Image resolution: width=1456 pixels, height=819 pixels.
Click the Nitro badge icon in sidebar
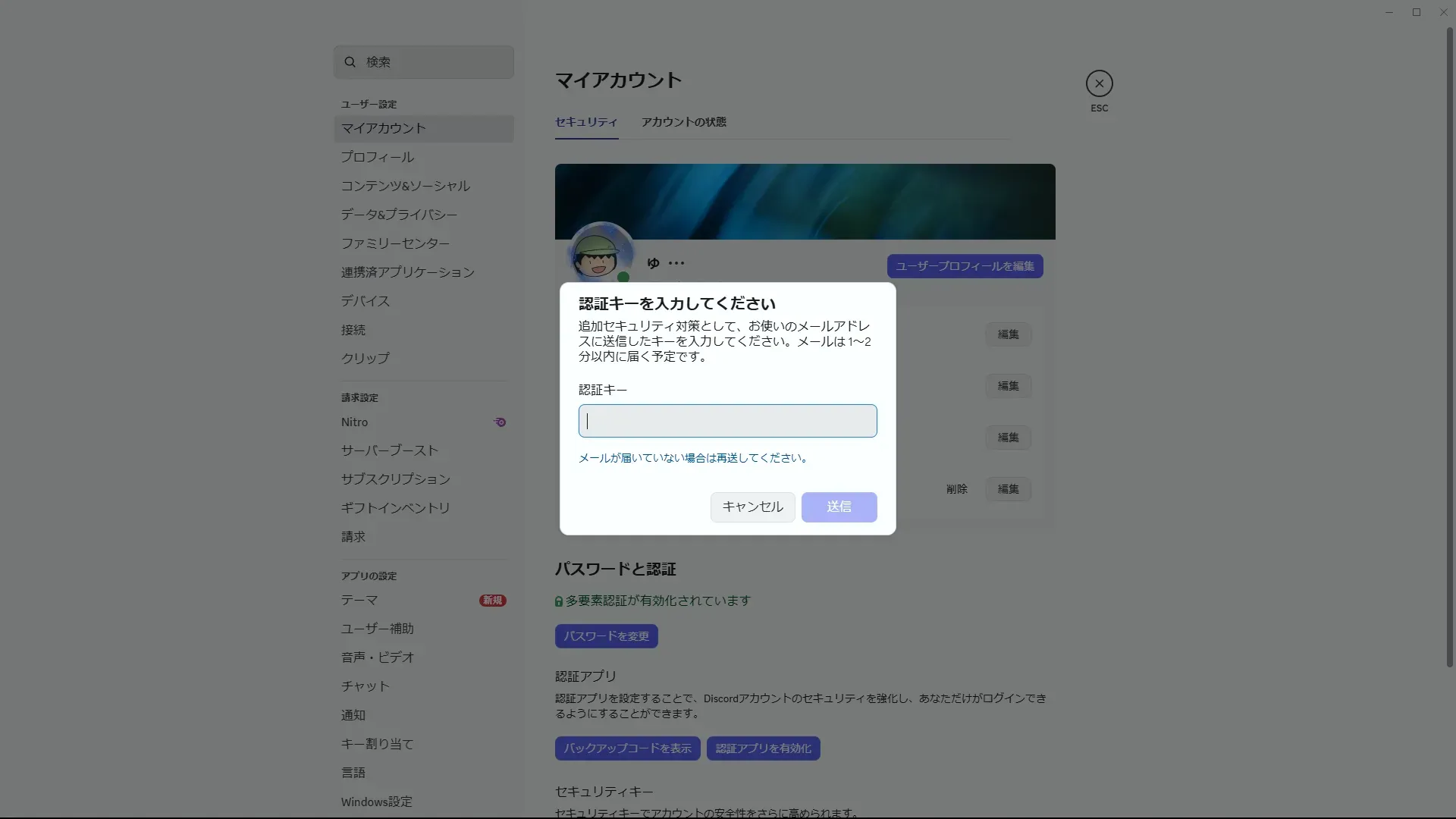point(500,422)
